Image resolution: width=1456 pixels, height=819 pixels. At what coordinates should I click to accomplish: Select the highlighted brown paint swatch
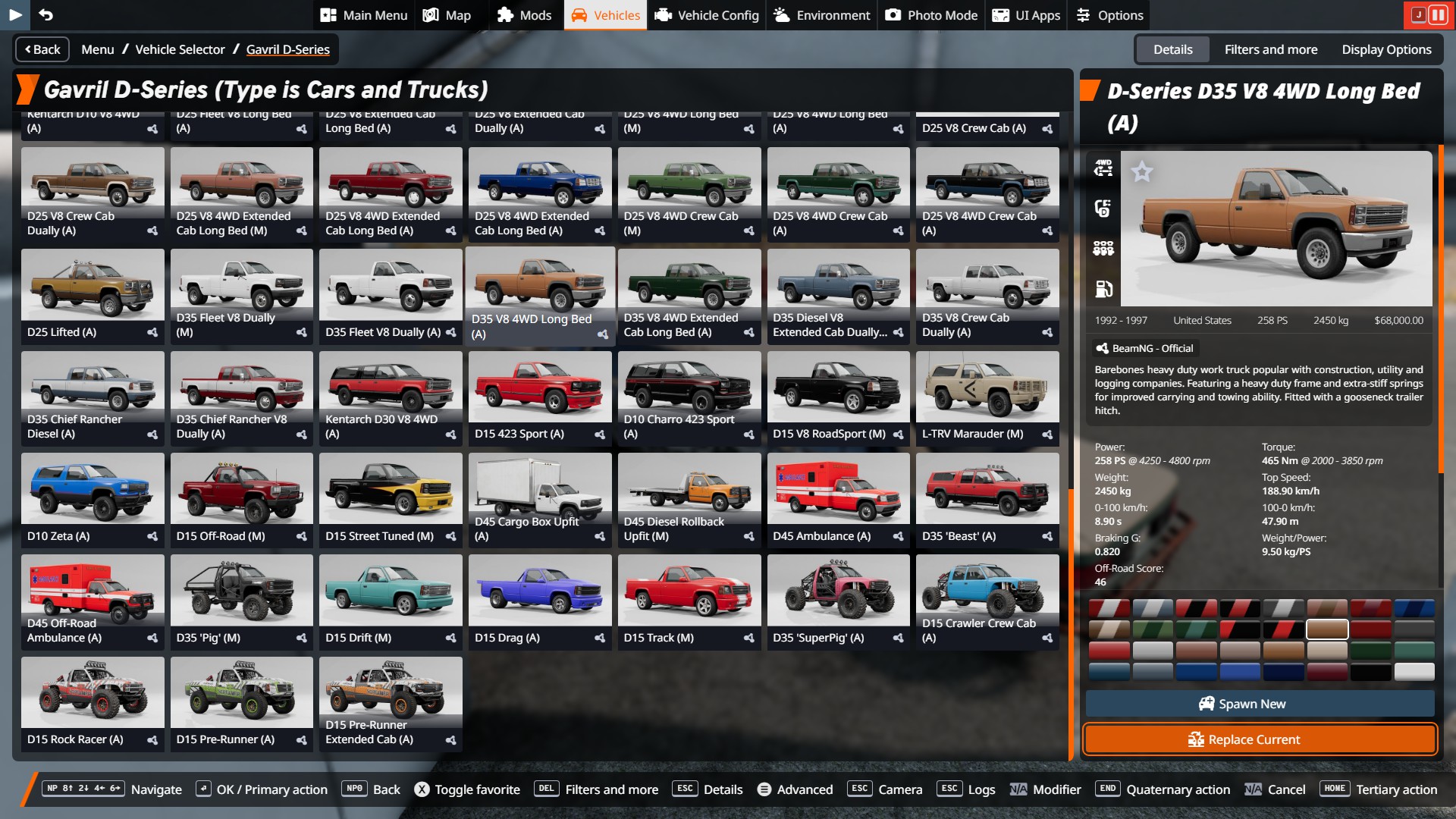pyautogui.click(x=1327, y=629)
